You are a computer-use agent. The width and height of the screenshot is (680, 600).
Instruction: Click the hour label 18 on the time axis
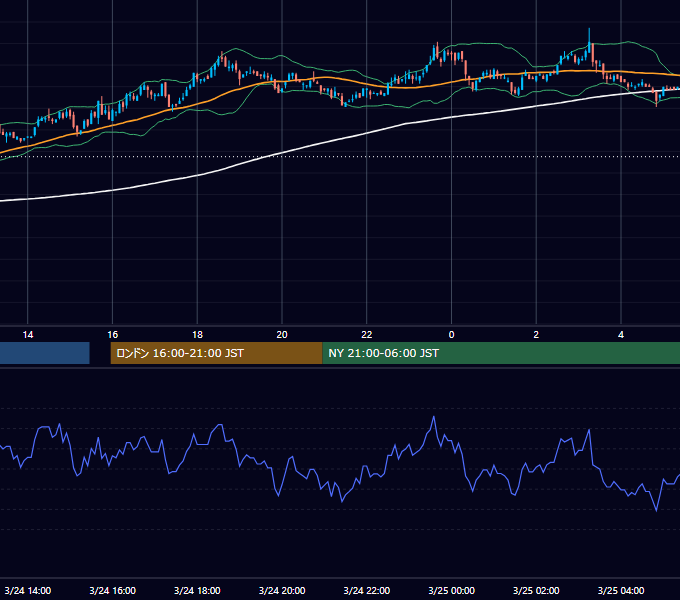point(197,334)
